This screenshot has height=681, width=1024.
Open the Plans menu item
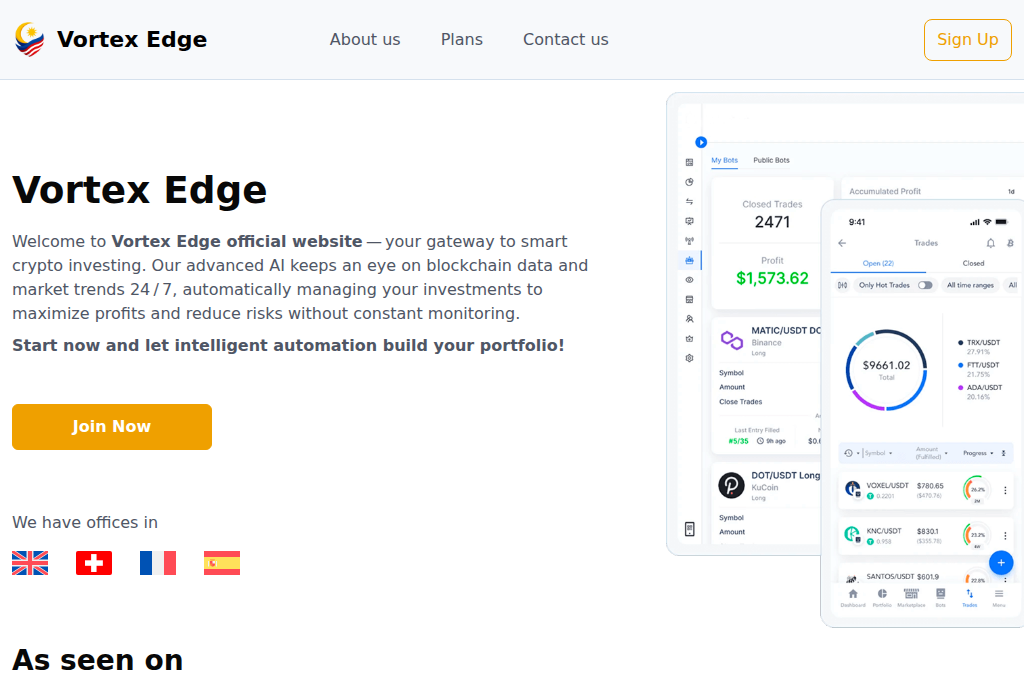[461, 39]
